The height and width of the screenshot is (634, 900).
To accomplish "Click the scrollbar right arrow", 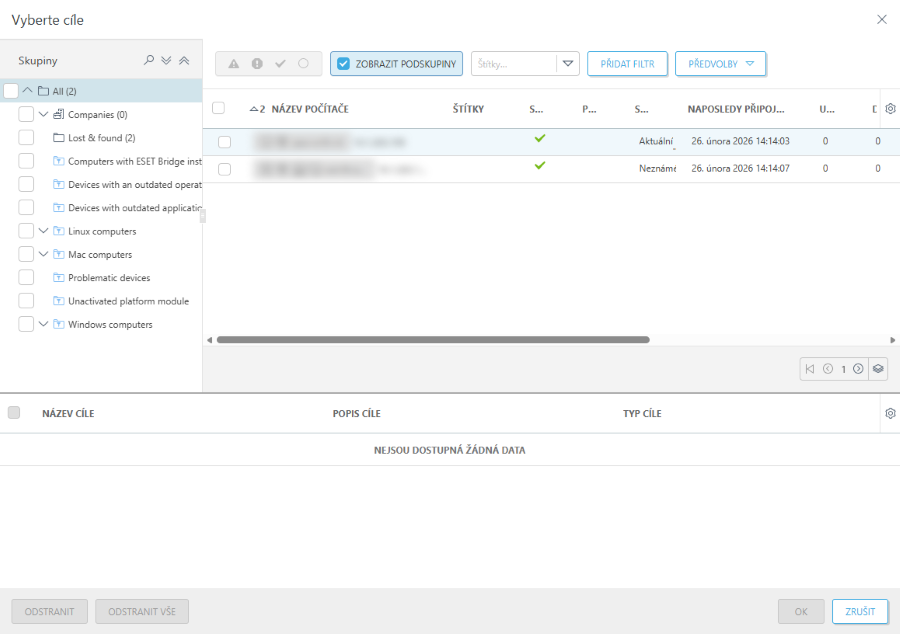I will coord(893,340).
